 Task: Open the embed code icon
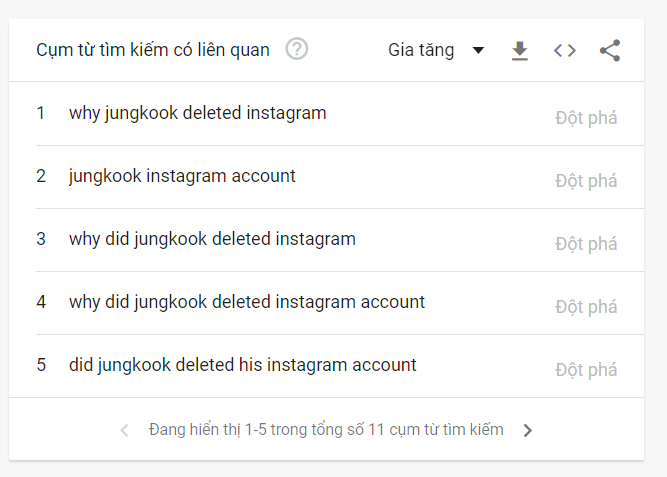(x=565, y=50)
